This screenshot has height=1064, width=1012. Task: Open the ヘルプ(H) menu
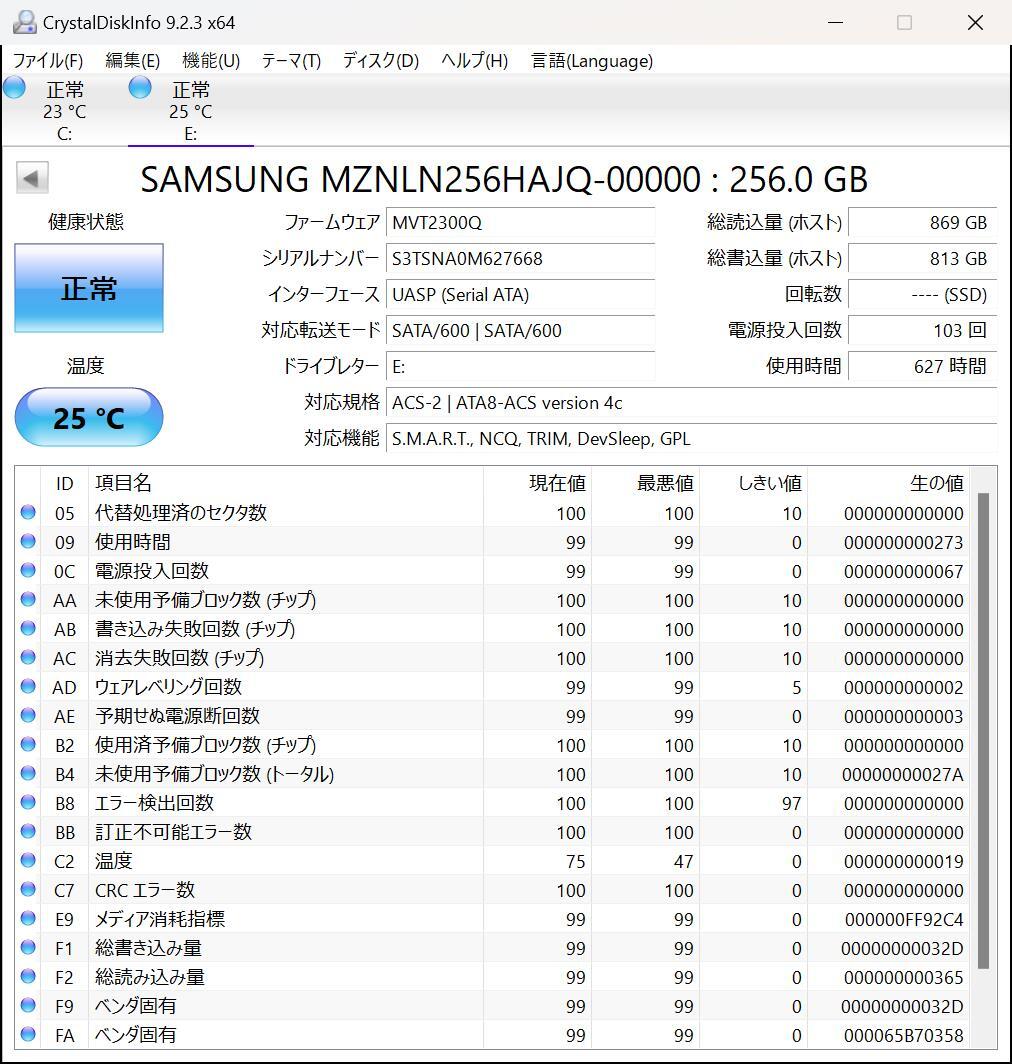point(474,61)
